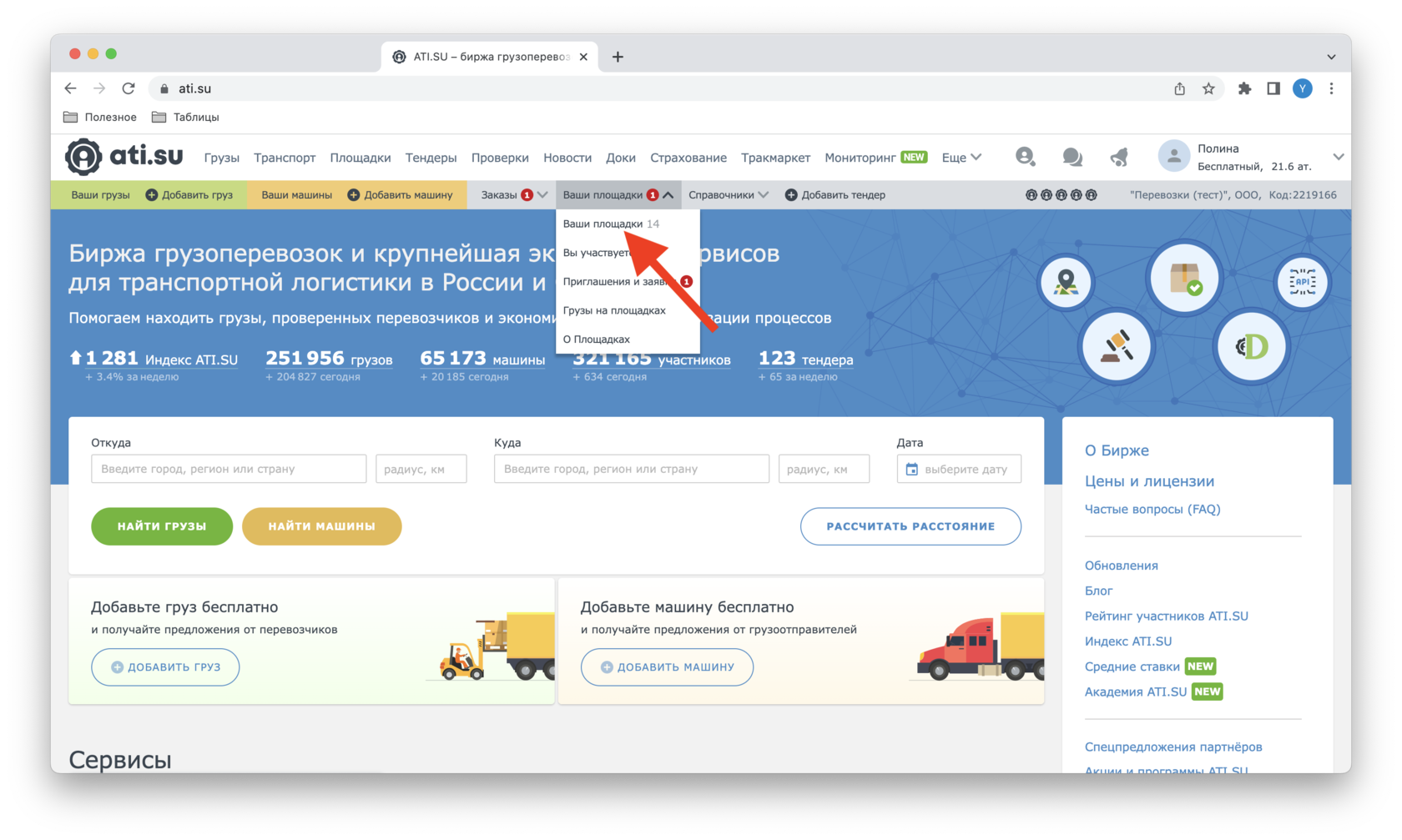1402x840 pixels.
Task: Click the НАЙТИ МАШИНЫ button
Action: tap(321, 526)
